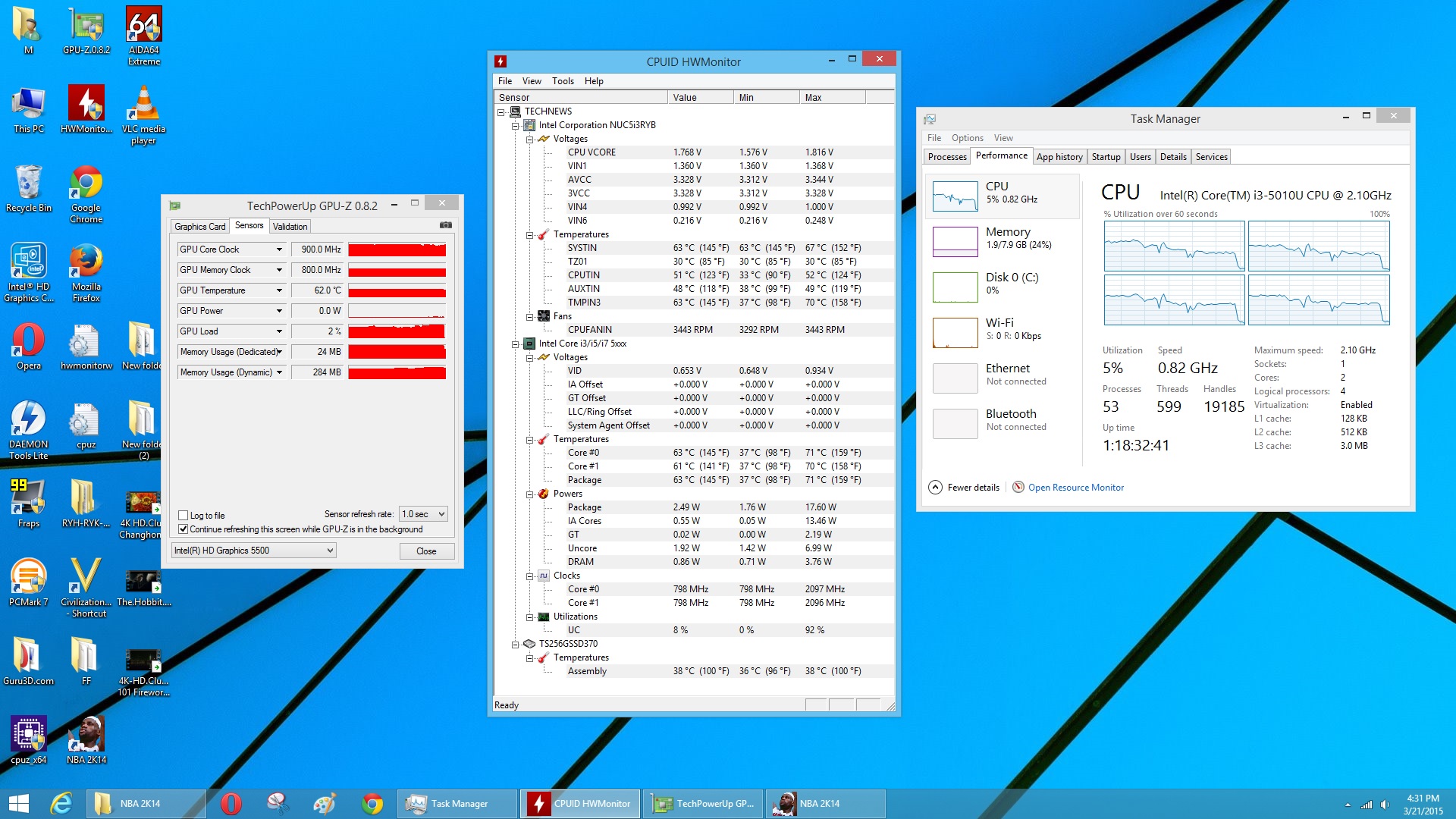Open HWMonitor Tools menu
The width and height of the screenshot is (1456, 819).
(563, 81)
